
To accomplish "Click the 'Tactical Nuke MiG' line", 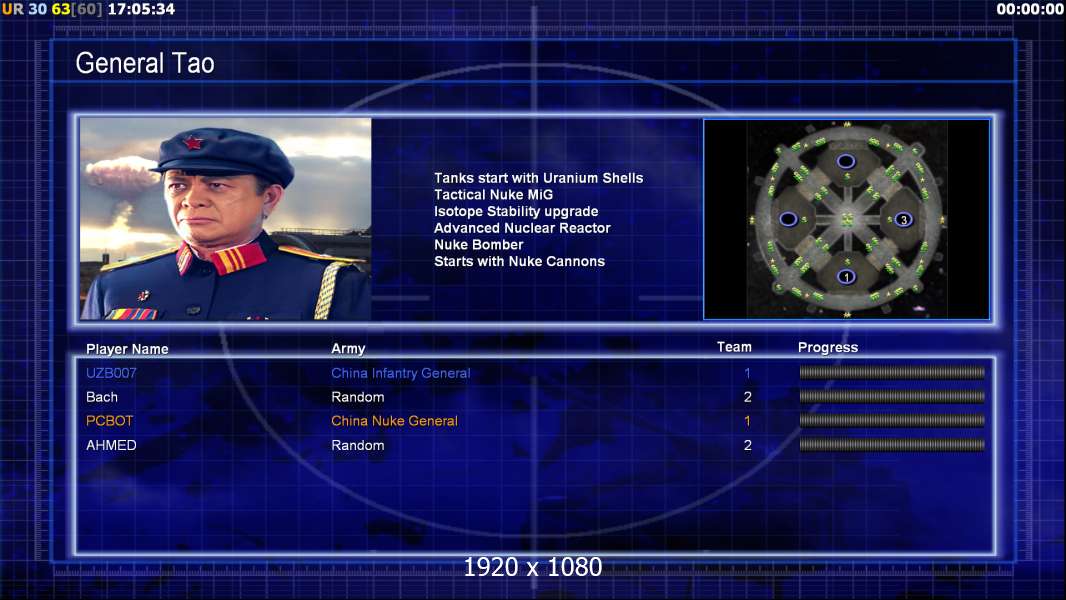I will (x=494, y=194).
